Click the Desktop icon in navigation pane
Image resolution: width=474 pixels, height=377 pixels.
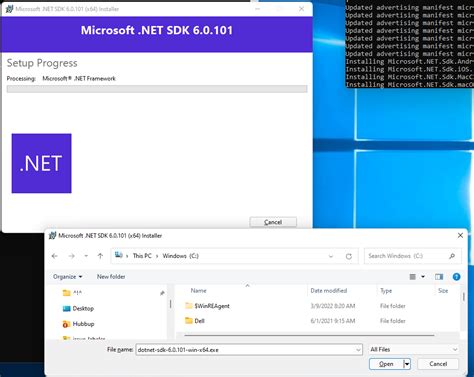tap(67, 308)
